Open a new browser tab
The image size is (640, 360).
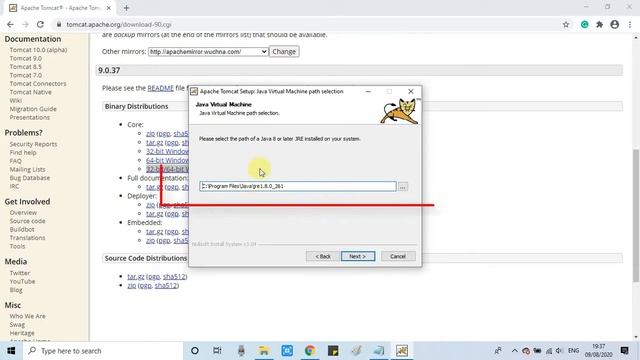point(126,8)
